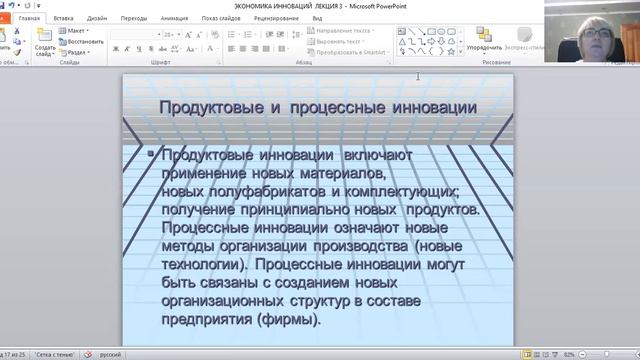
Task: Open the font name combo box
Action: [x=136, y=35]
